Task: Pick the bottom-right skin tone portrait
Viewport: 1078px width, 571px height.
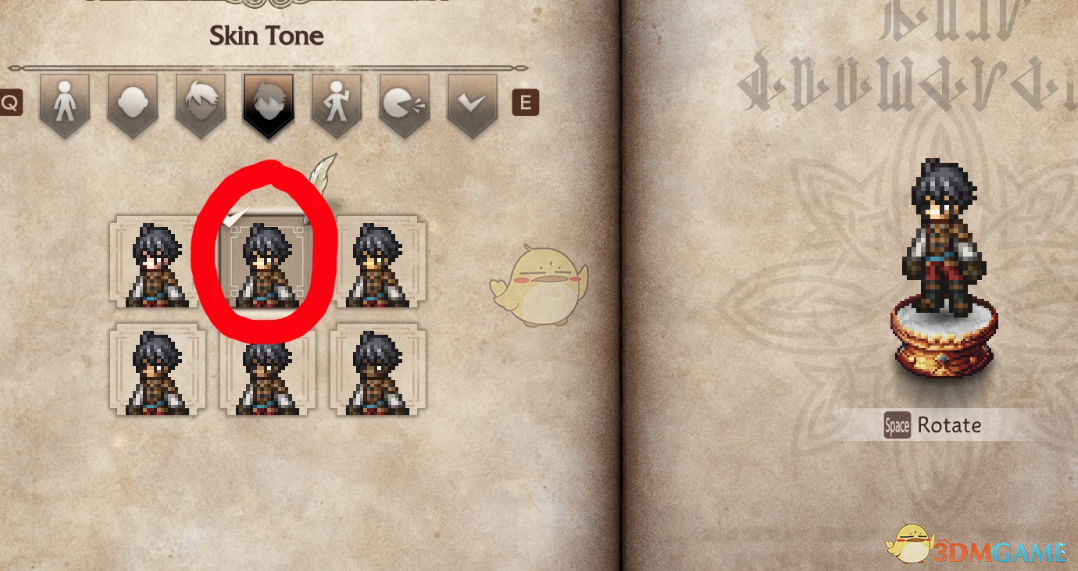Action: tap(377, 370)
